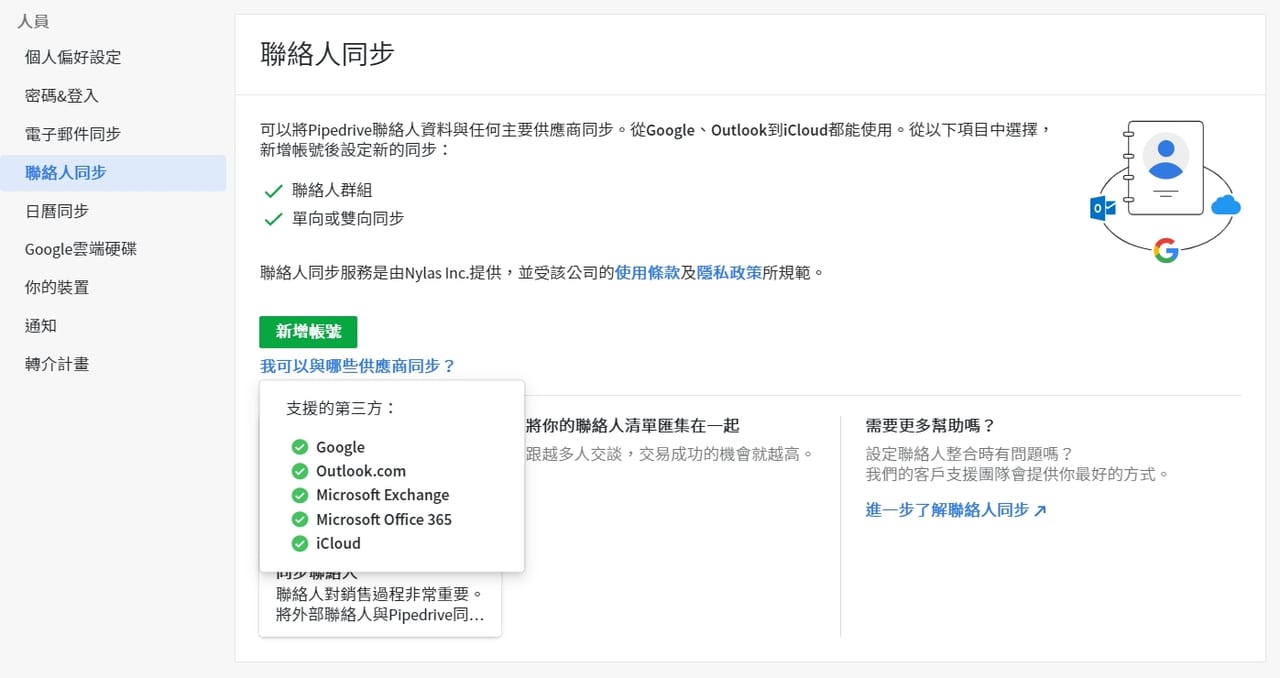Click the Google entry in the popup
1280x678 pixels.
pyautogui.click(x=340, y=447)
